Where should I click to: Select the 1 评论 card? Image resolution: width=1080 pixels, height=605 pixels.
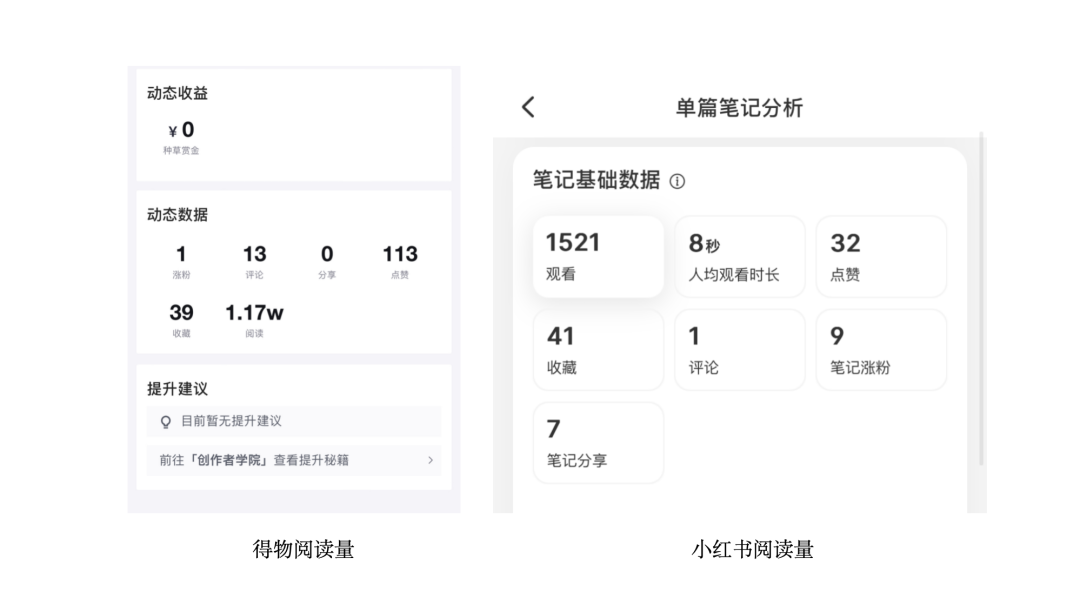[740, 350]
